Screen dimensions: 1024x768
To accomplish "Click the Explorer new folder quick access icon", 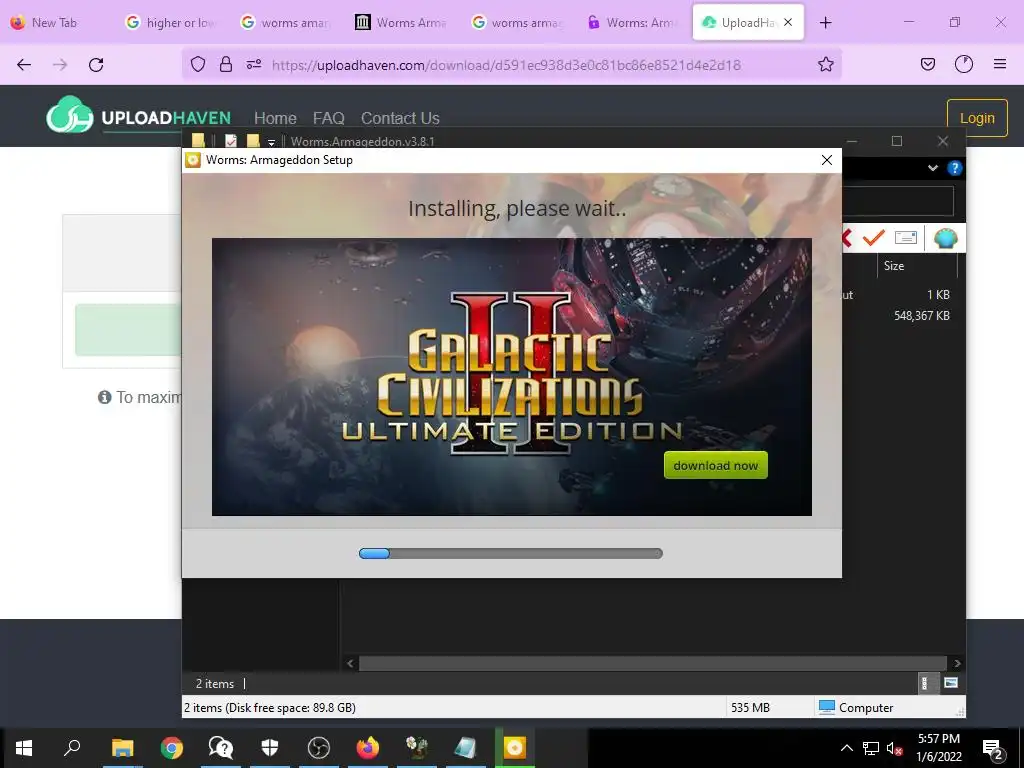I will point(253,141).
